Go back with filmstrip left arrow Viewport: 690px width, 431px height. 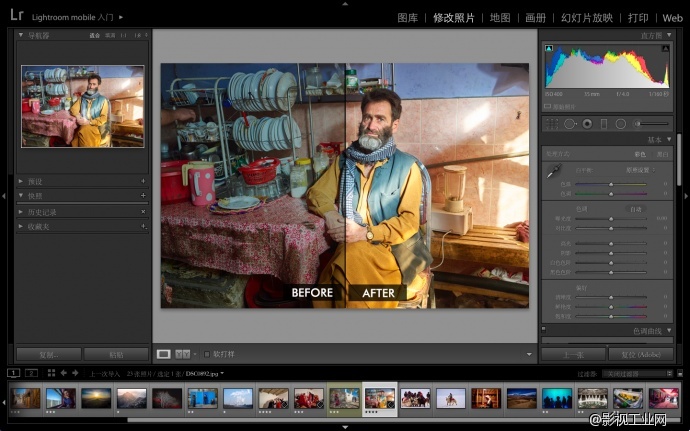point(63,373)
